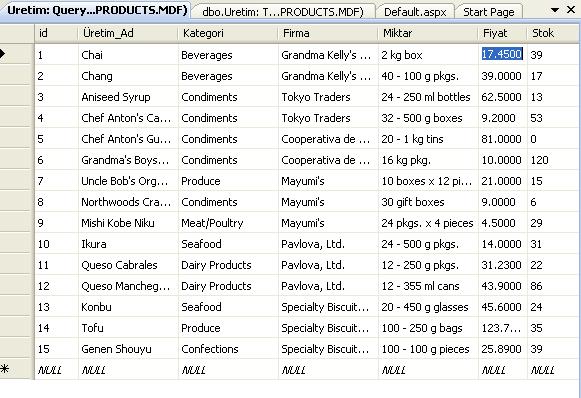Click the 24 pkgs. x 4 pieces cell
Viewport: 581px width, 398px height.
click(x=428, y=223)
